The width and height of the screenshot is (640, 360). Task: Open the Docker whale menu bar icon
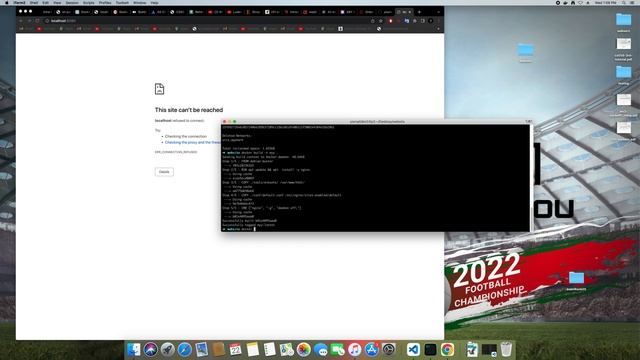(565, 2)
